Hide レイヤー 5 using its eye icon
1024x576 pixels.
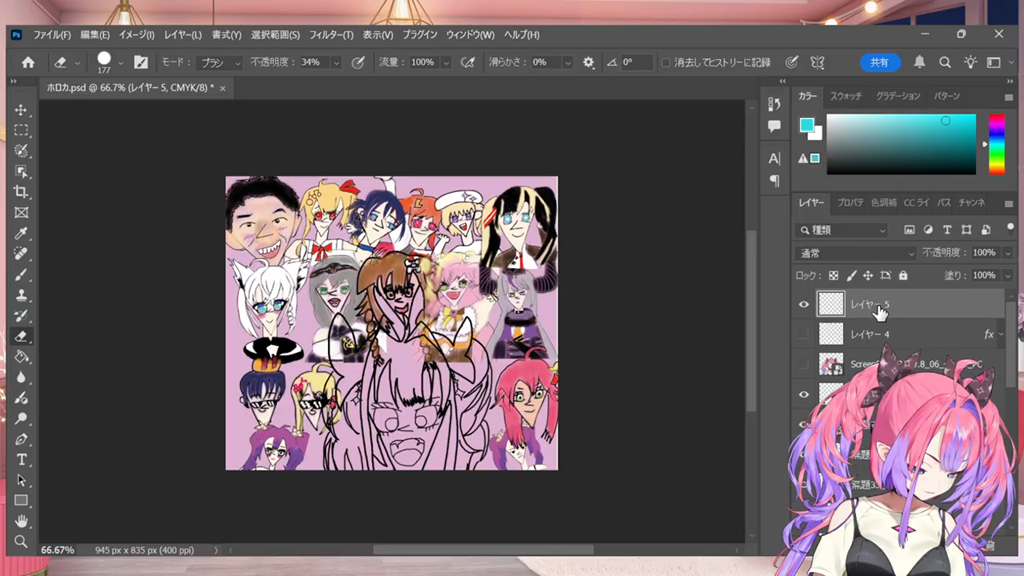pos(804,305)
